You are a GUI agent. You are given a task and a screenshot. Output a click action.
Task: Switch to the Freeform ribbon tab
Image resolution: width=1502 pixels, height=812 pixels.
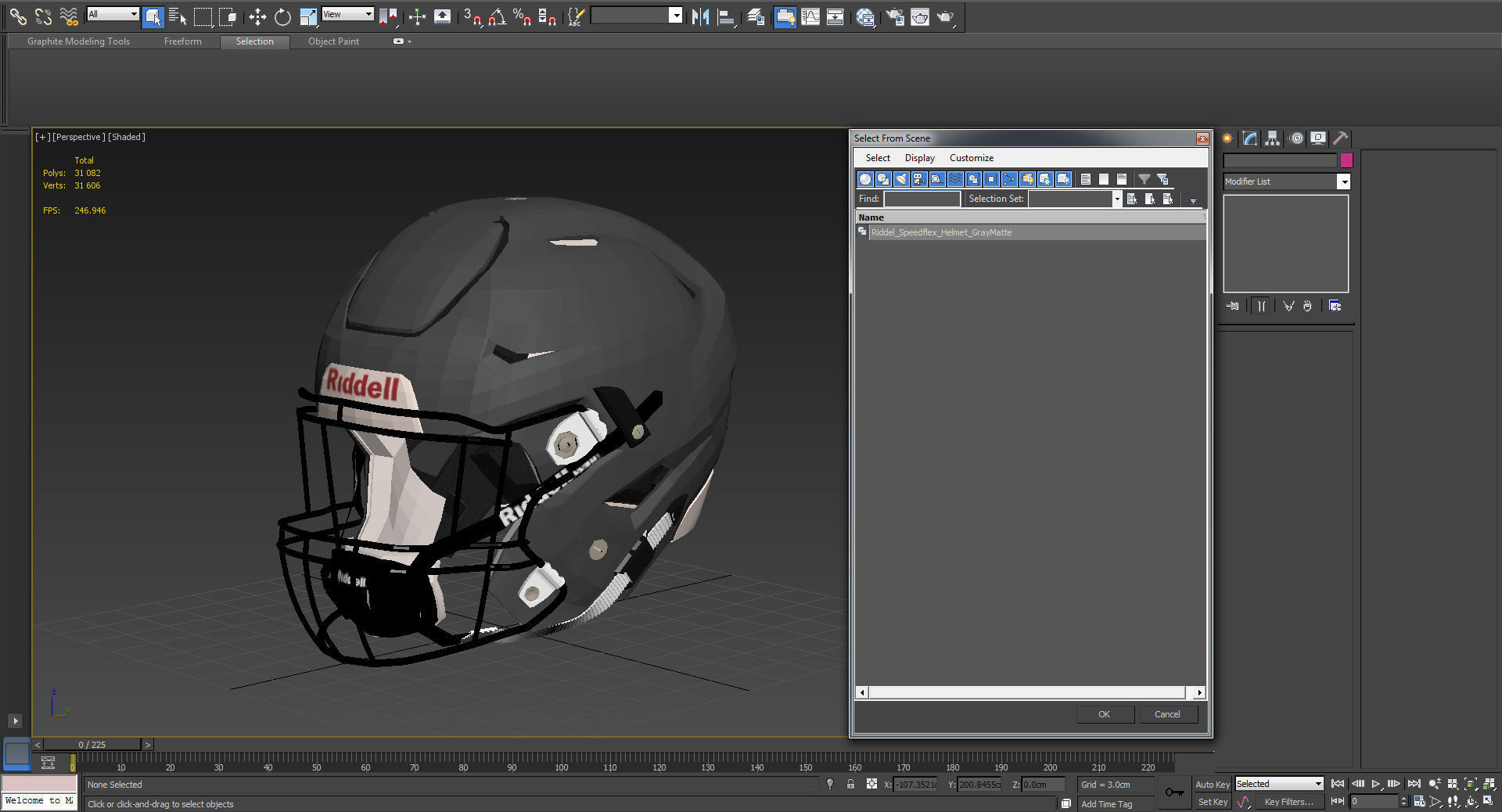182,41
